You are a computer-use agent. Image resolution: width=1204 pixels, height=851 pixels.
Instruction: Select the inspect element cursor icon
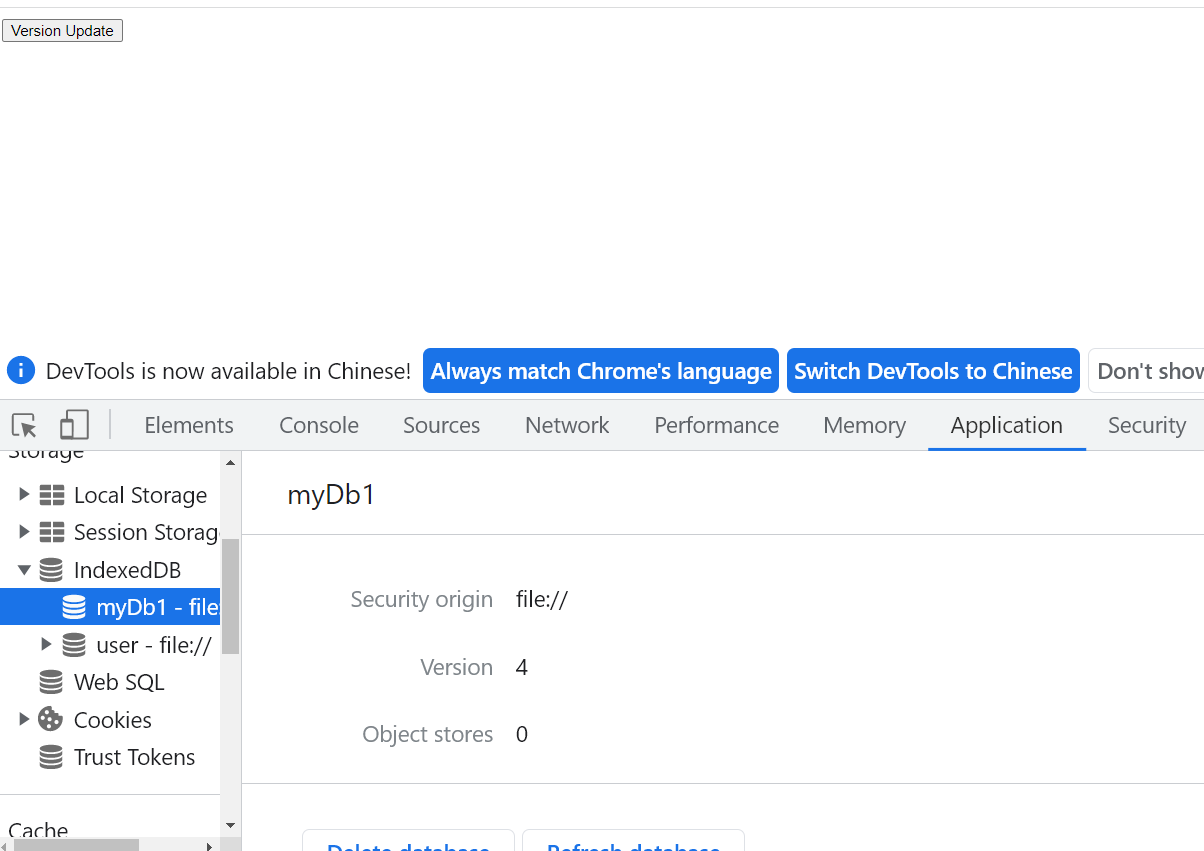point(25,425)
